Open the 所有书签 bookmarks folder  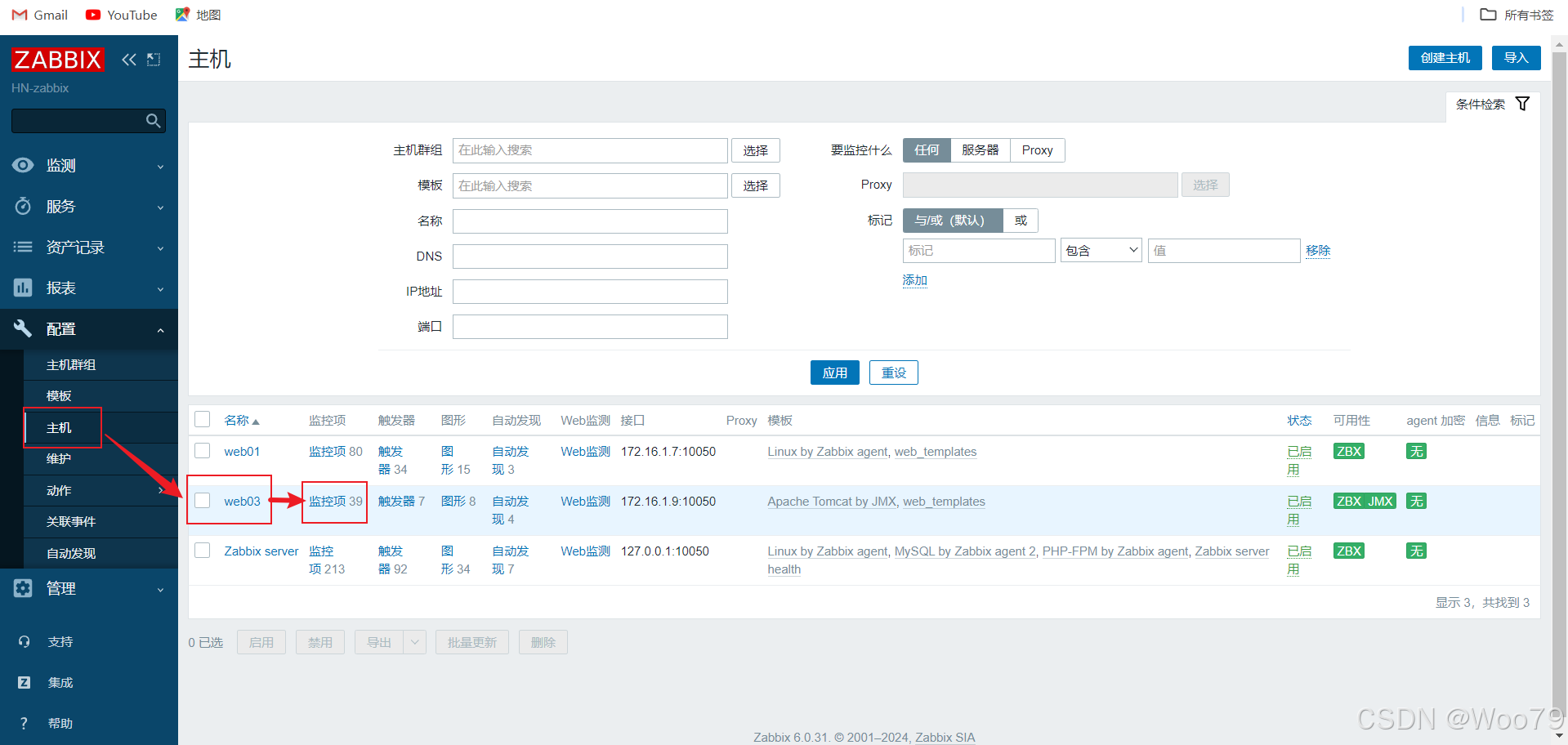(1517, 15)
